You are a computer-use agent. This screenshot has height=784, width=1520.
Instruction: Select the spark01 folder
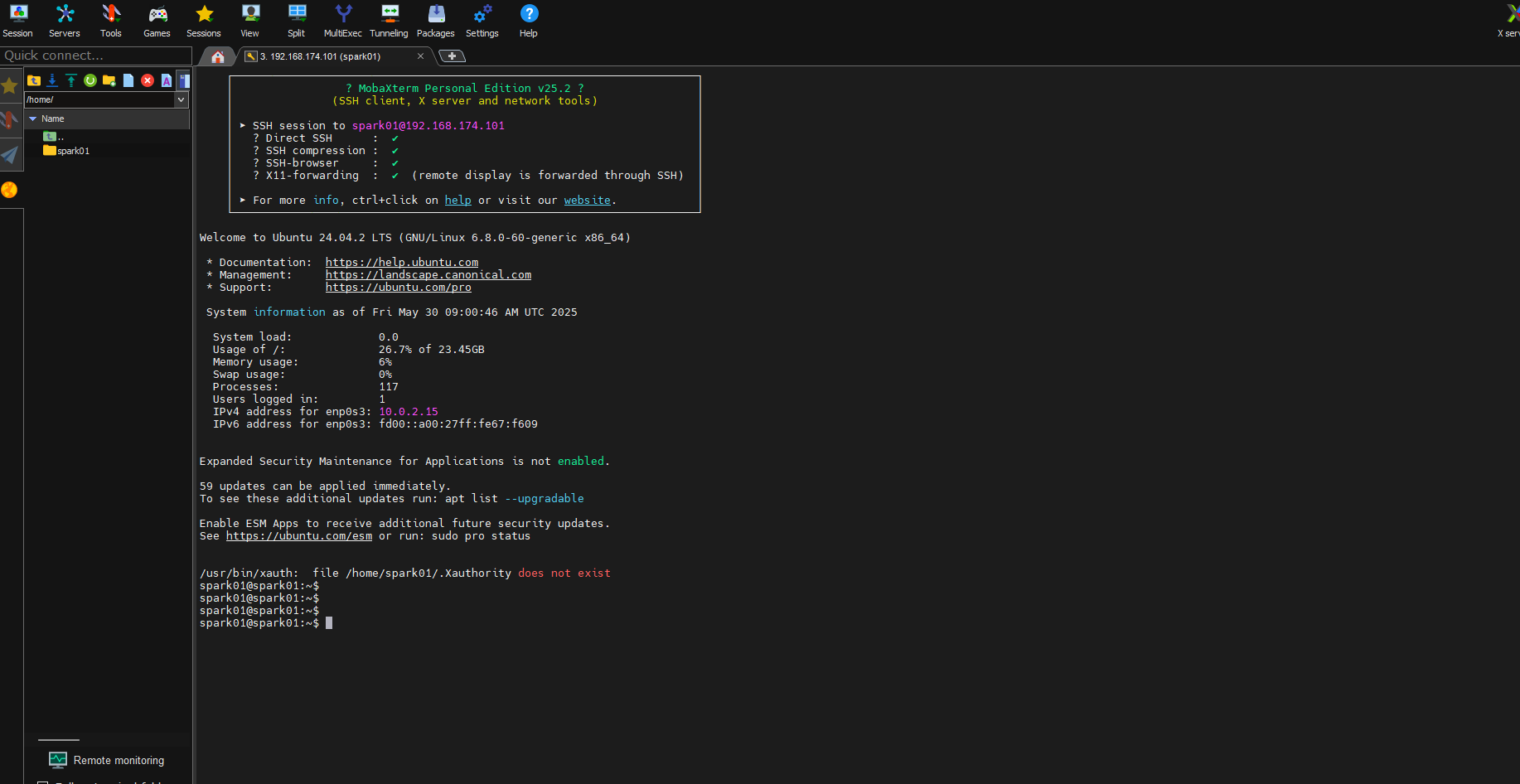click(x=66, y=151)
